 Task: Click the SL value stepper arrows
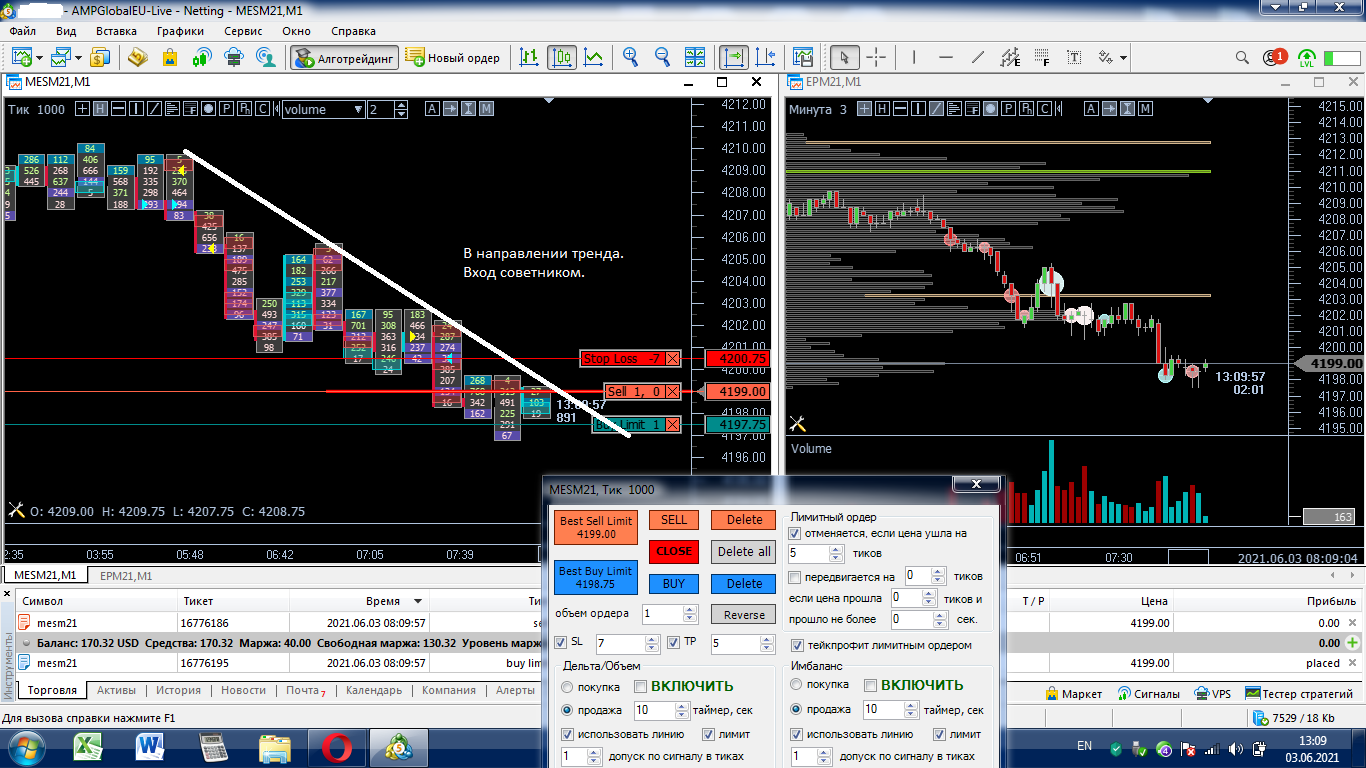click(x=652, y=644)
